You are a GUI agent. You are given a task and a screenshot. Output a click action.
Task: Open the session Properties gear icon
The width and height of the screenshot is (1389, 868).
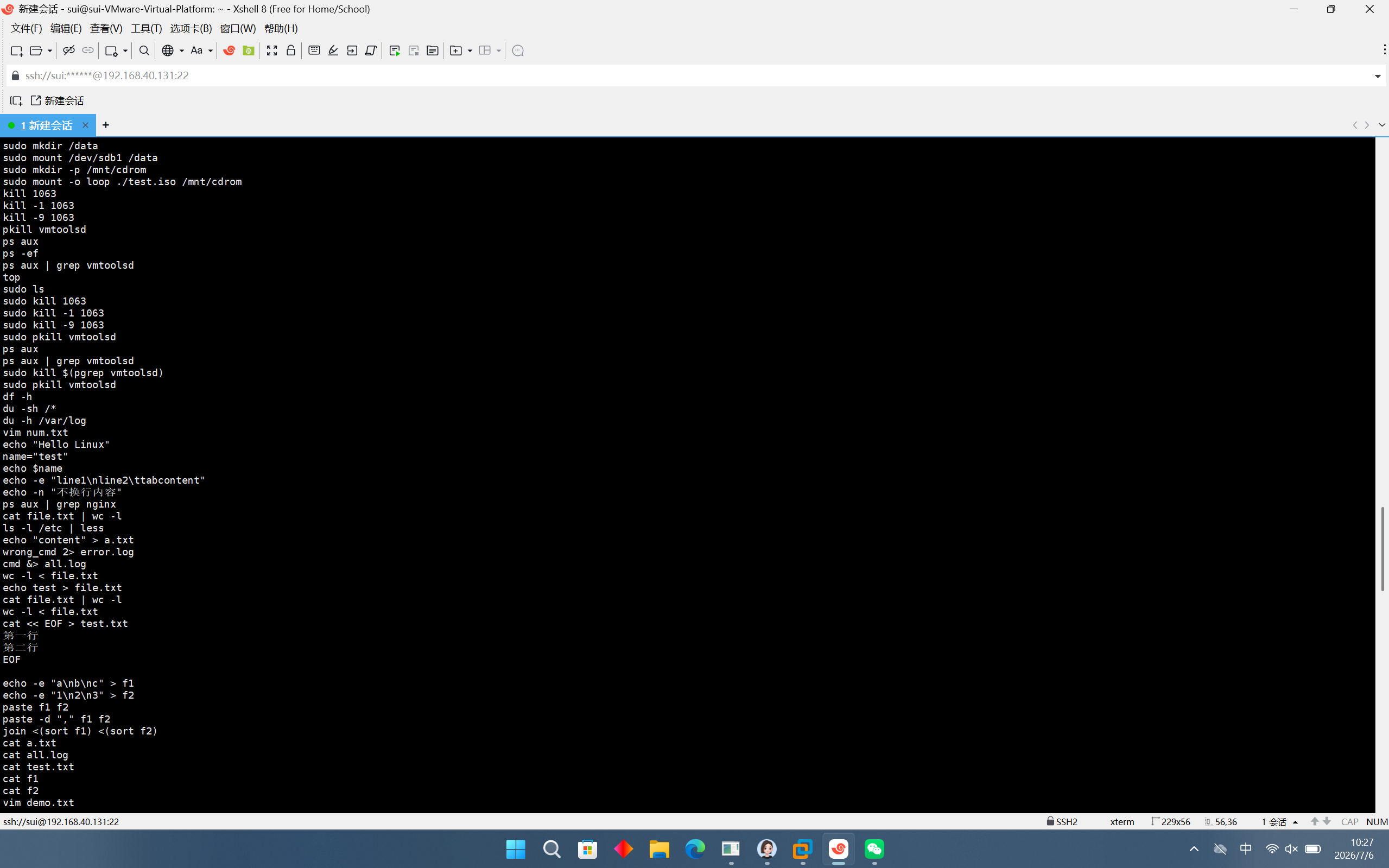pyautogui.click(x=111, y=50)
